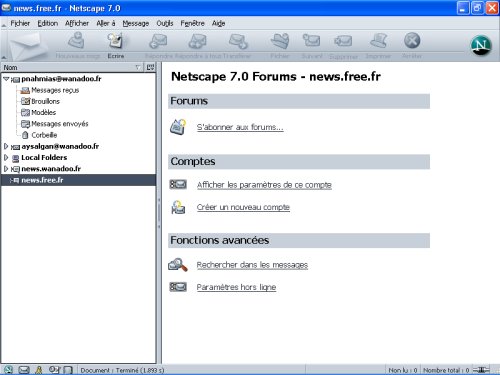500x375 pixels.
Task: Select the Brouillons folder
Action: tap(45, 101)
